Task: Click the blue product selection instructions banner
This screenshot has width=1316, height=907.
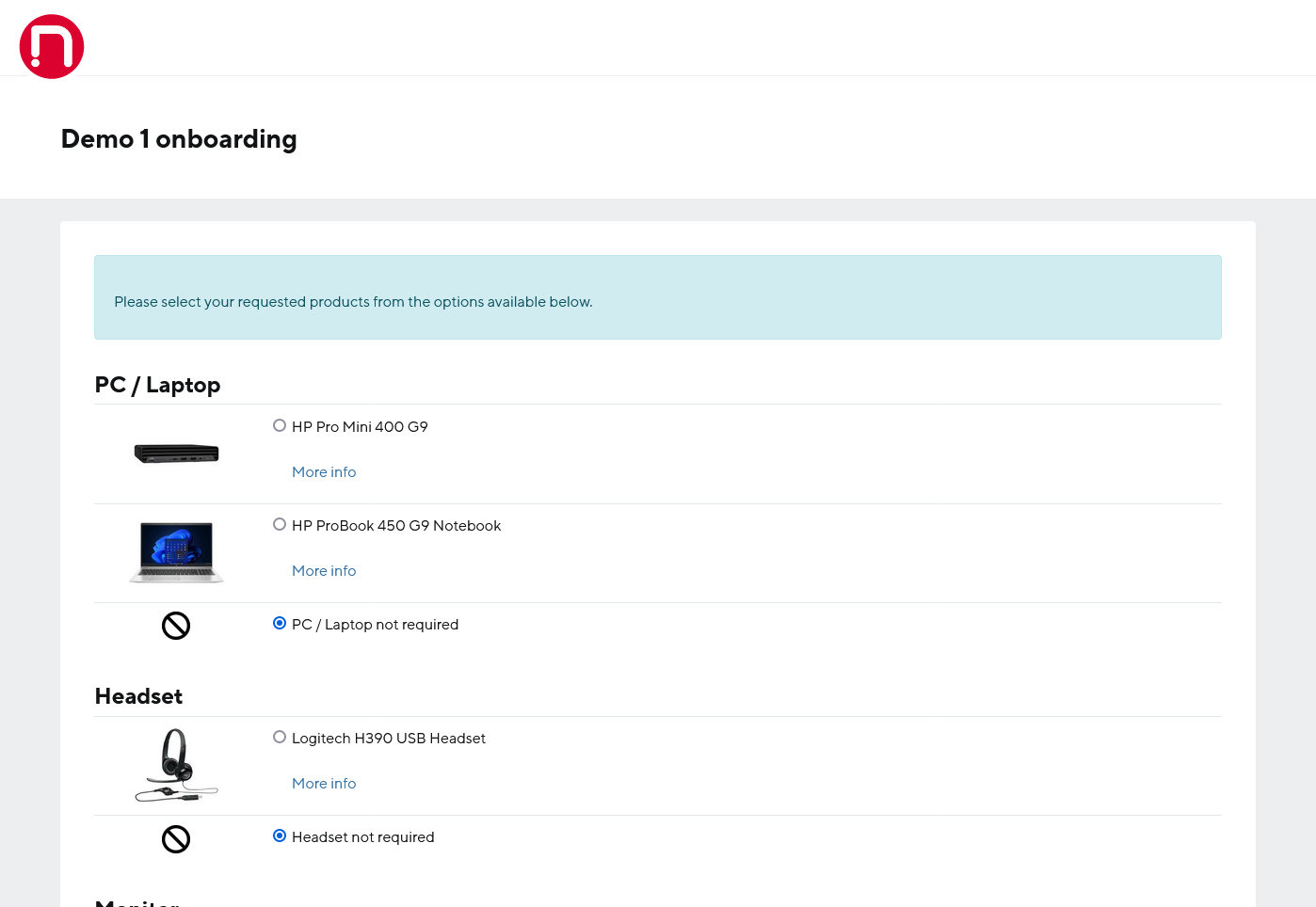Action: point(657,297)
